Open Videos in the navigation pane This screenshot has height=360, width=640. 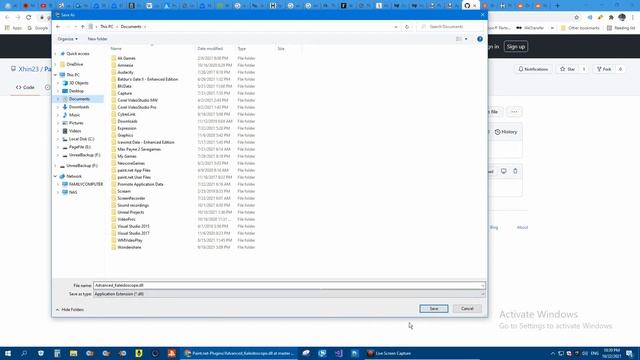click(x=75, y=131)
